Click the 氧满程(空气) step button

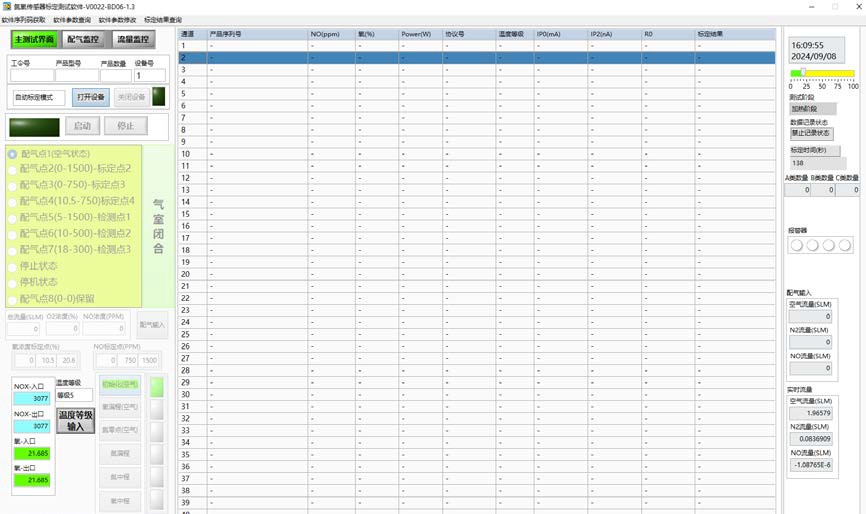120,407
